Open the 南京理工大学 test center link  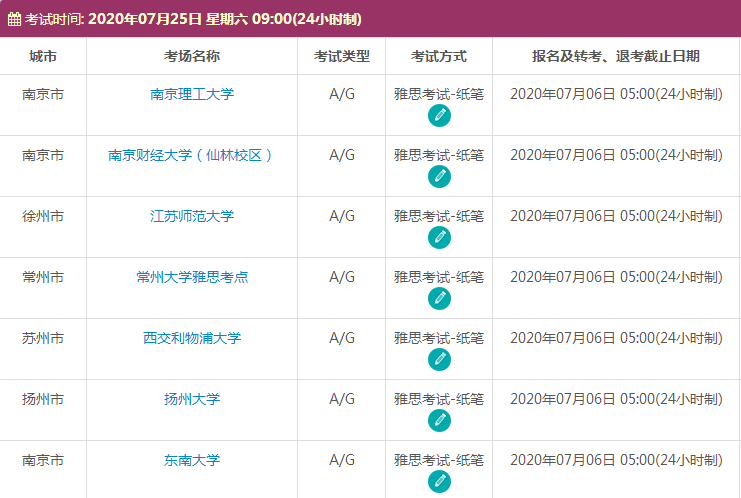pos(192,94)
